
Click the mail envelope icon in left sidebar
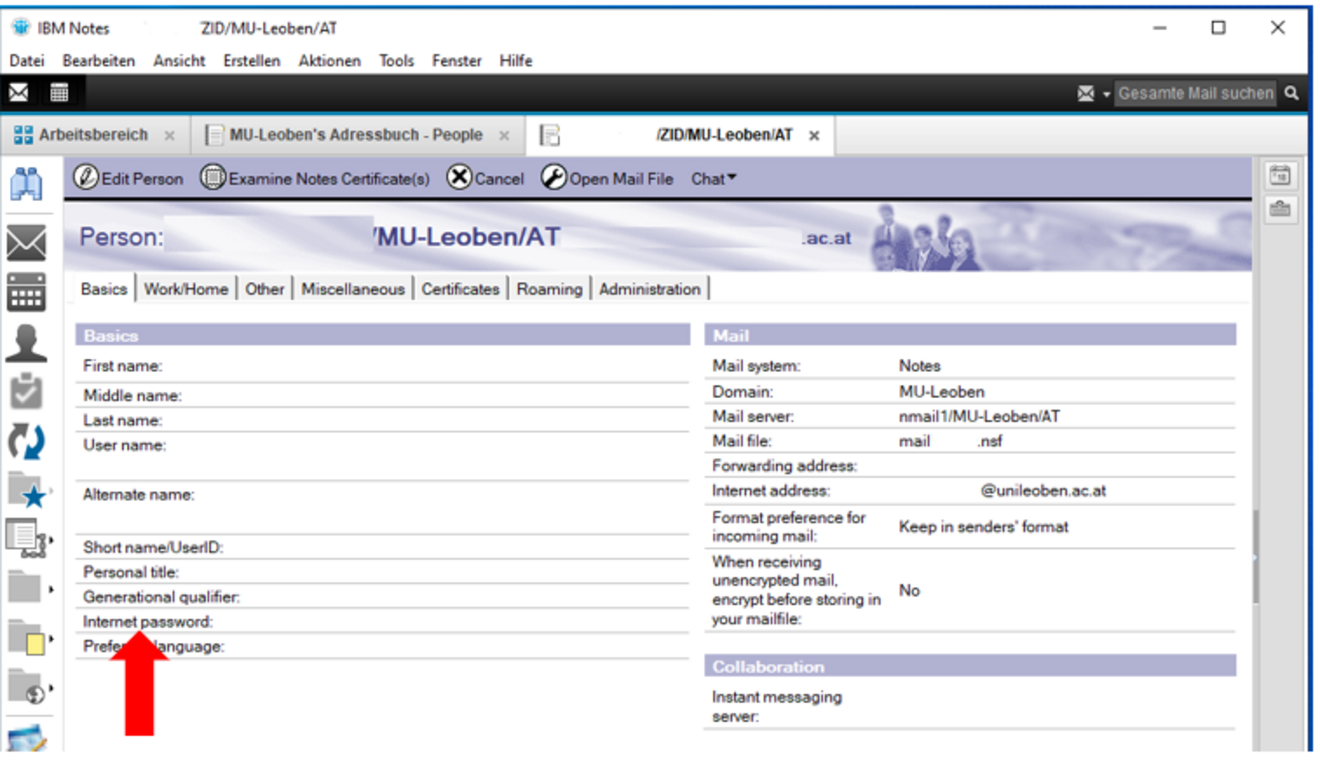27,243
